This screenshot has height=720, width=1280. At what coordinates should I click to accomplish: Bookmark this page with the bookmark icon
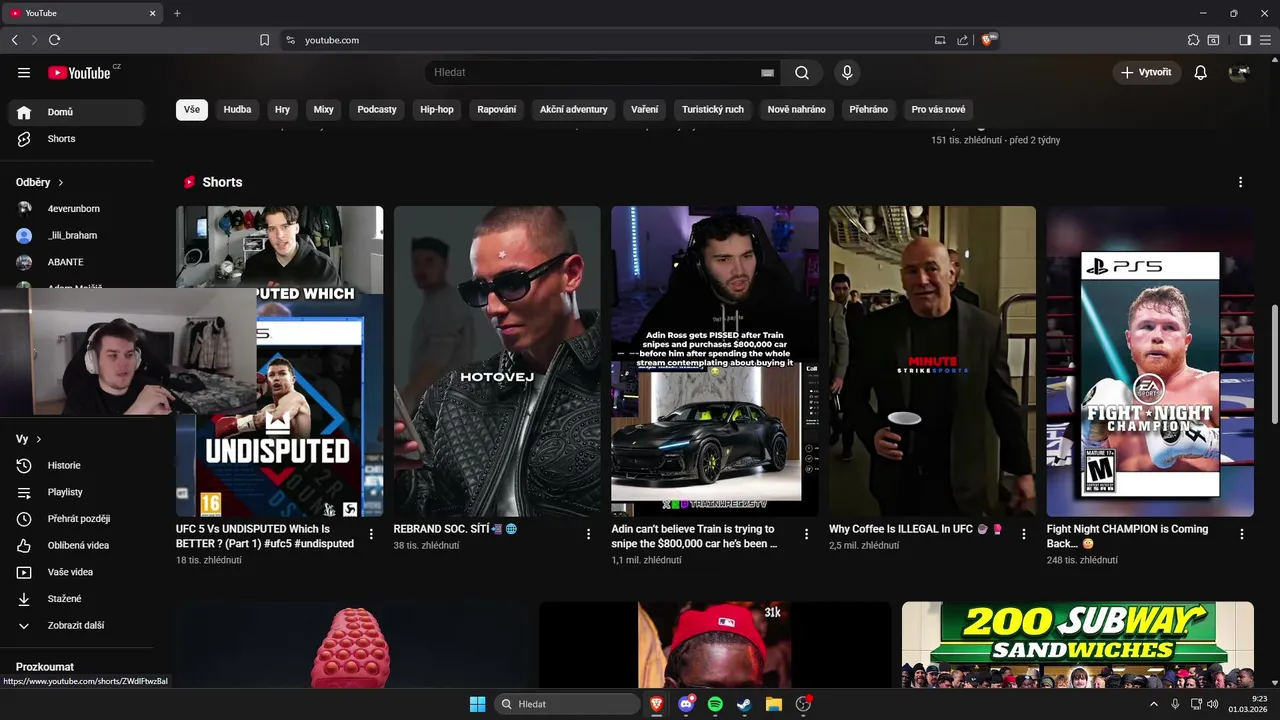point(264,40)
